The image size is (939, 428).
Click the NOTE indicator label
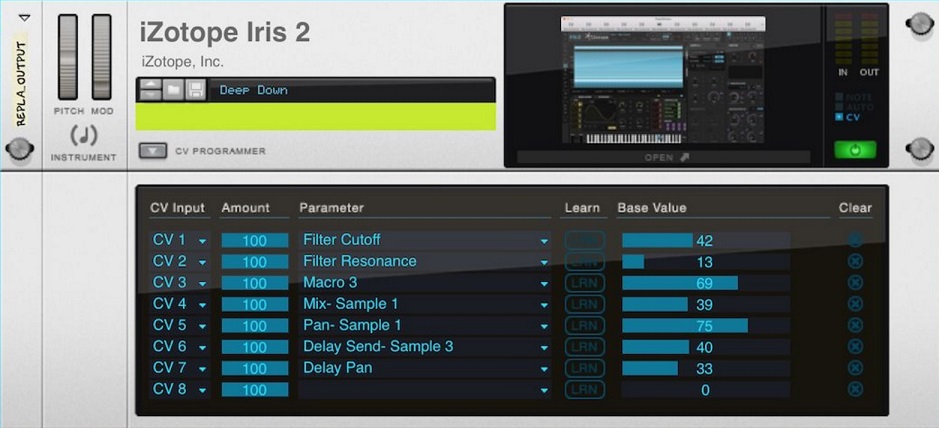(x=859, y=97)
